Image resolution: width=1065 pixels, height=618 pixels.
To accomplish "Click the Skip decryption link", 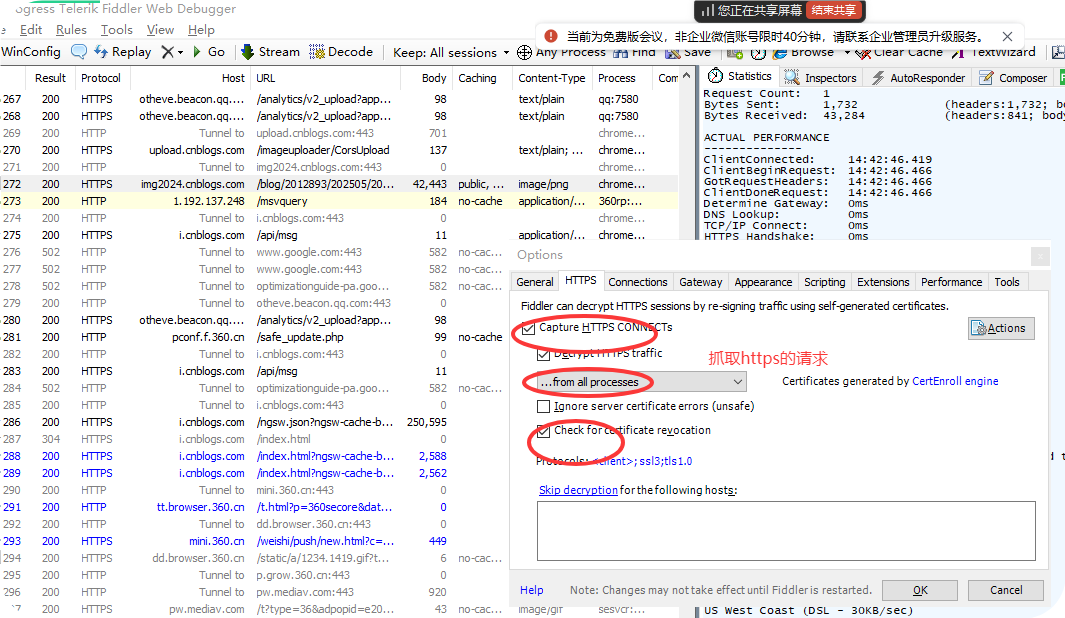I will (578, 490).
